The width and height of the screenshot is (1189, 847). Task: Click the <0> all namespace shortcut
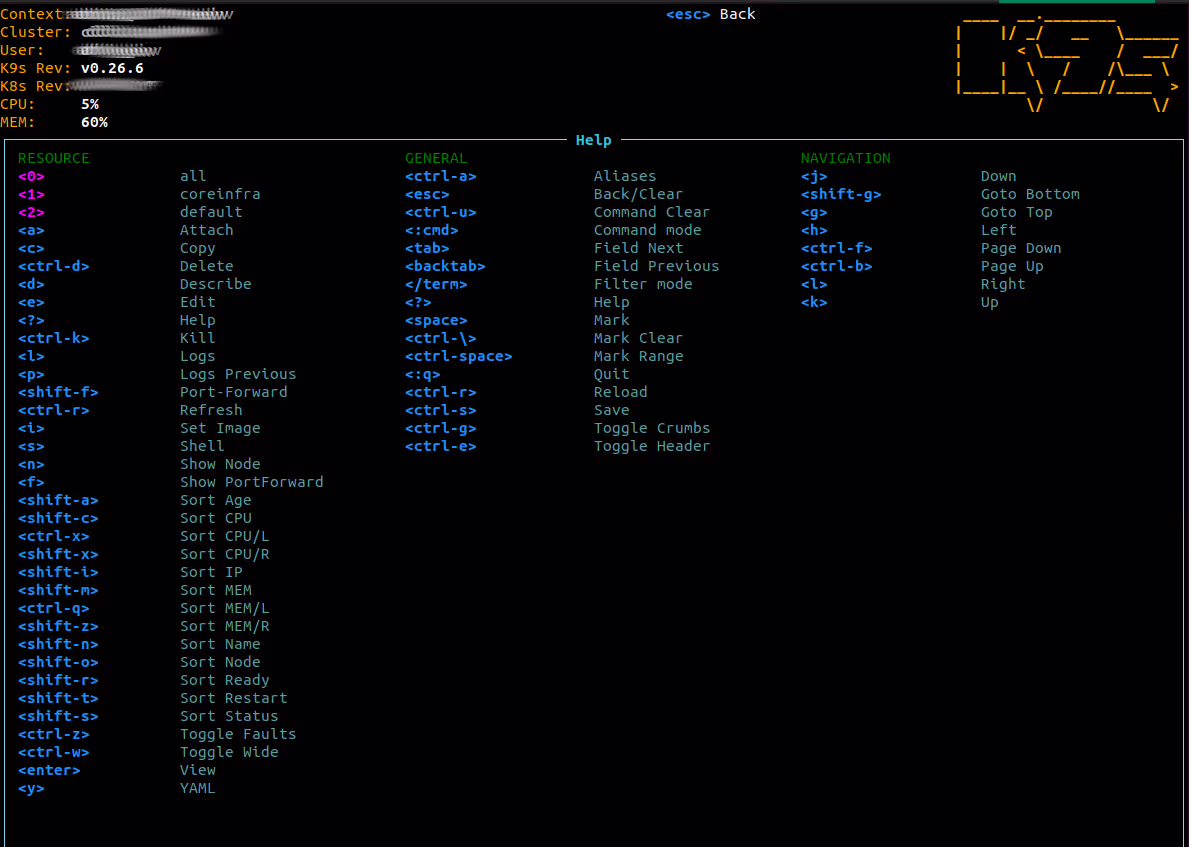coord(31,176)
